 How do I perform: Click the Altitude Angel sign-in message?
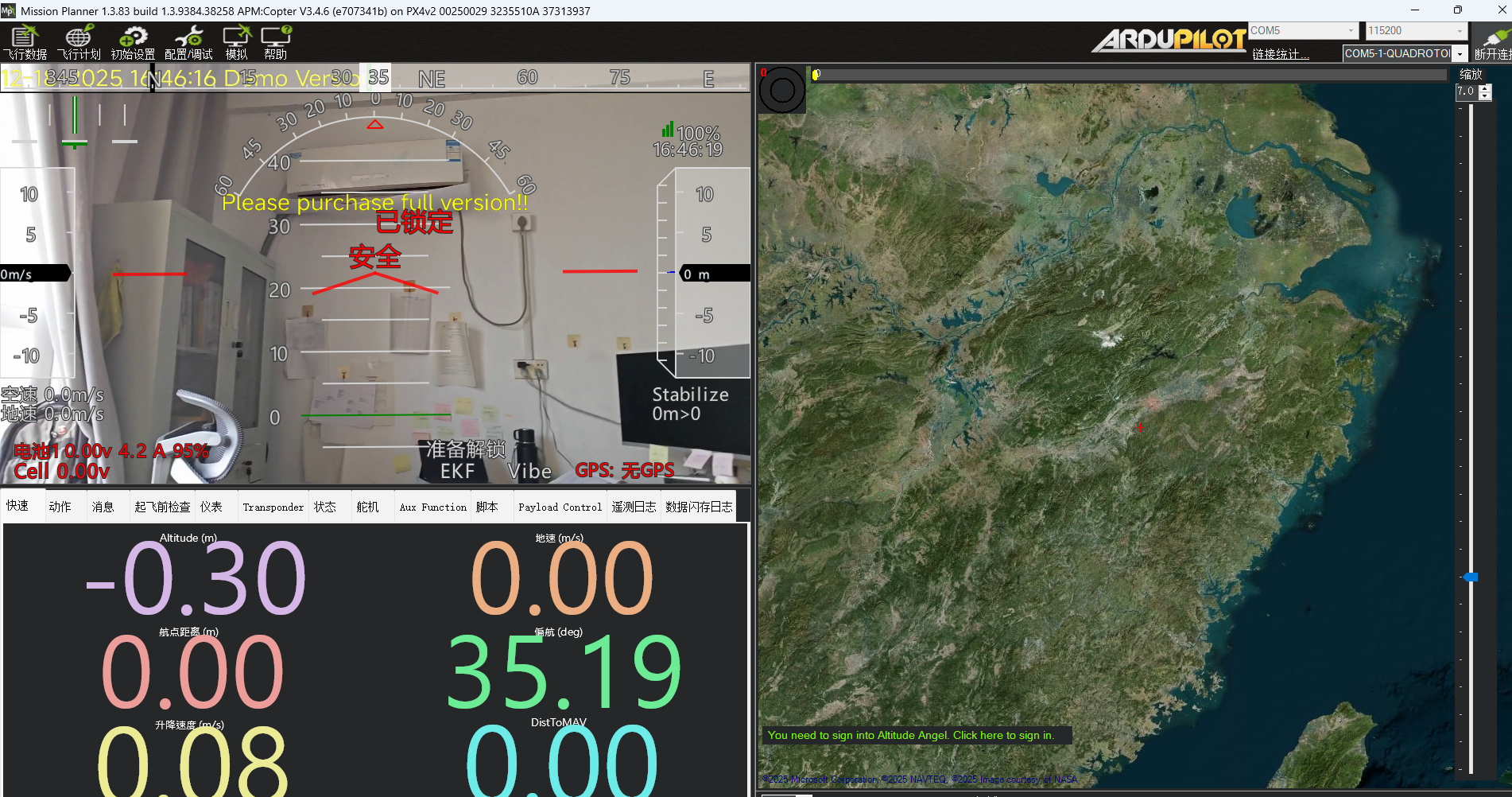coord(911,735)
